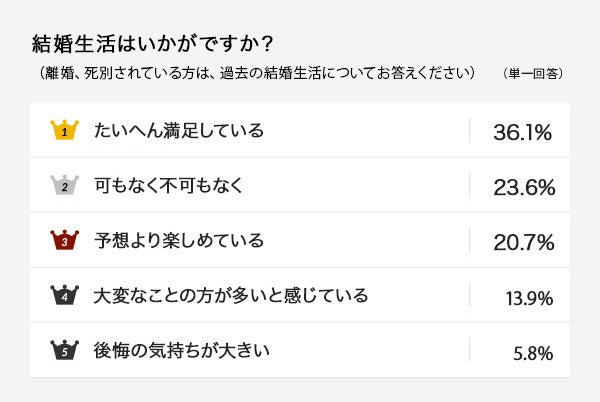This screenshot has width=600, height=402.
Task: Click the gold rank 1 crown icon
Action: pyautogui.click(x=64, y=130)
